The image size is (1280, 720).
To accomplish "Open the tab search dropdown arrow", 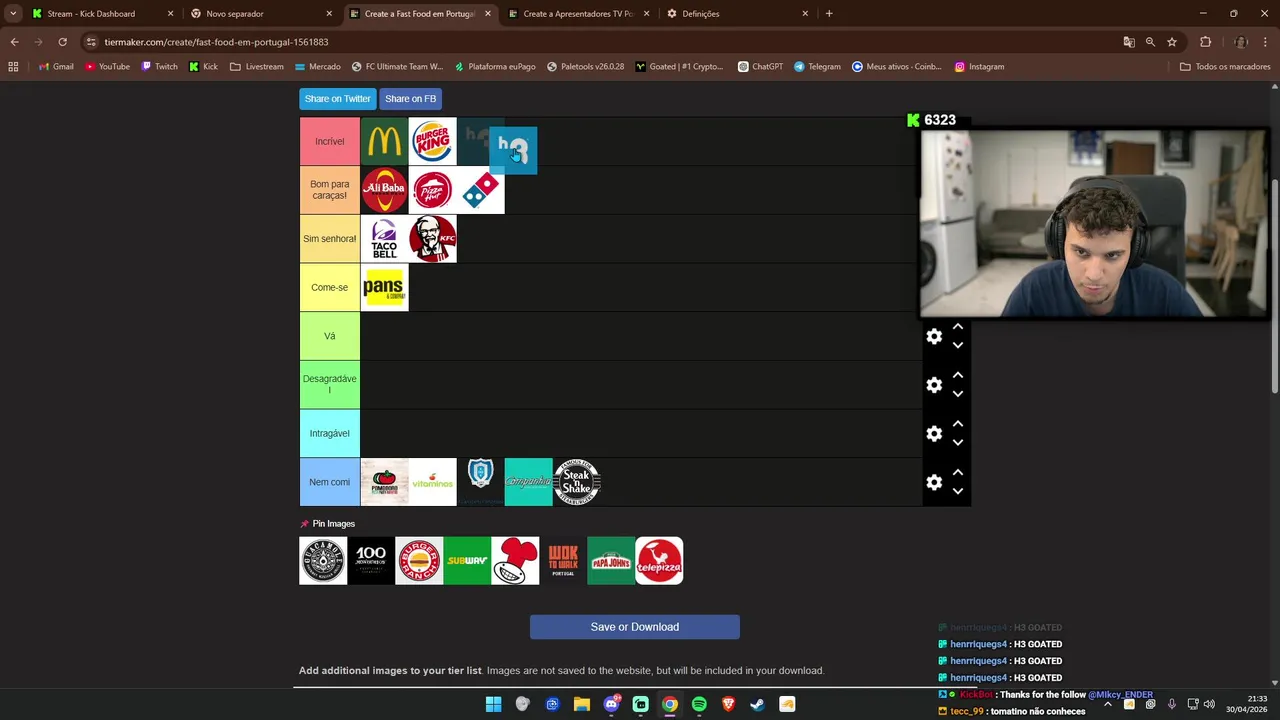I will click(13, 14).
